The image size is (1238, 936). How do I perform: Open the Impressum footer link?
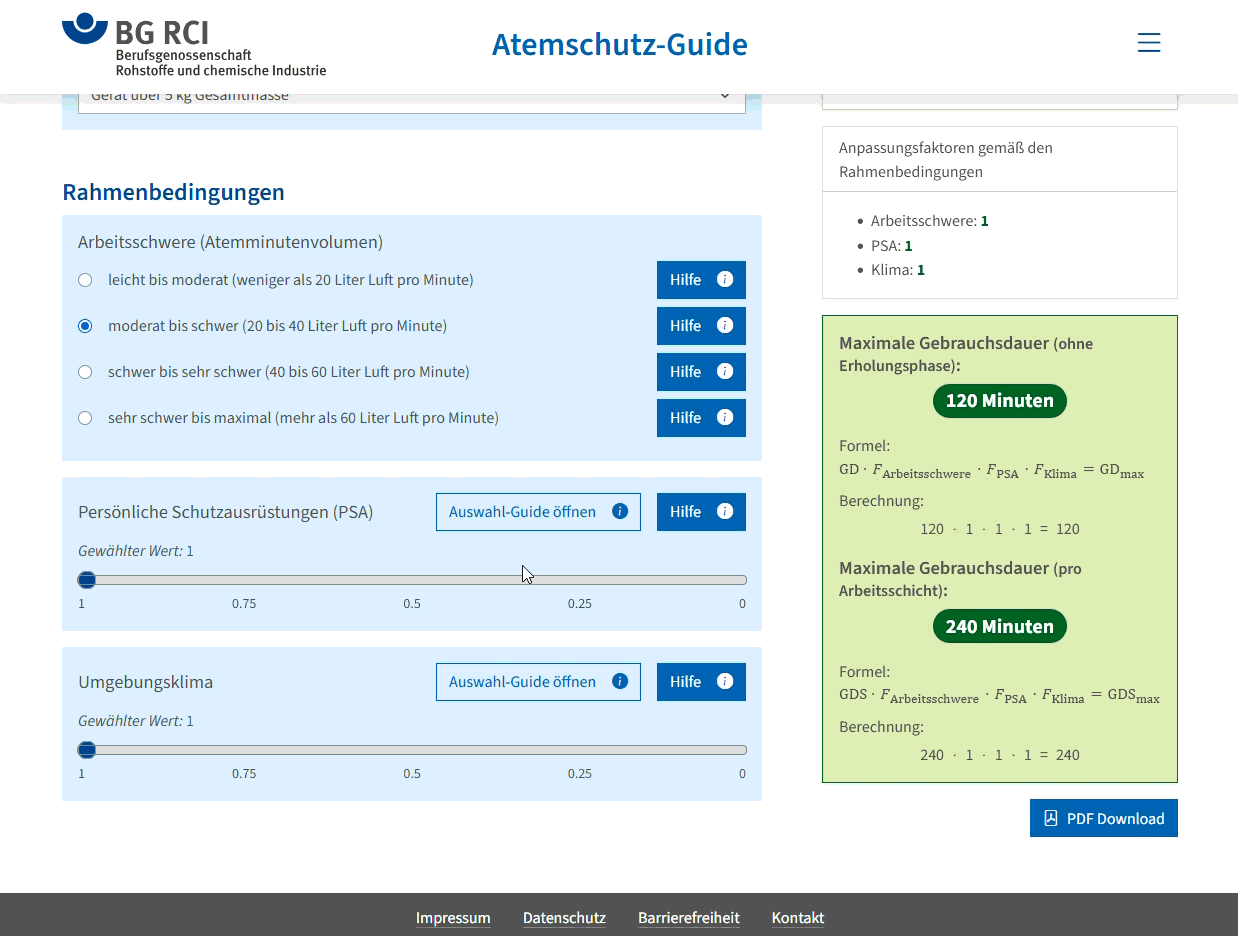click(x=453, y=918)
